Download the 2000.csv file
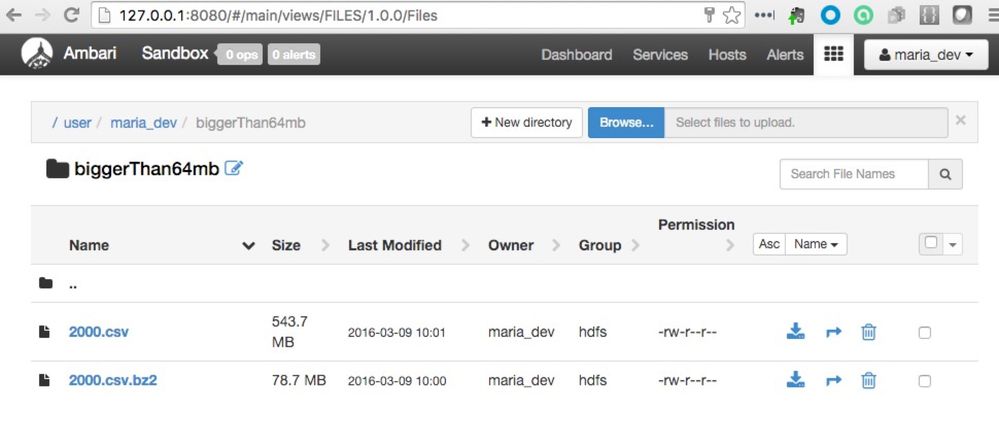 point(796,332)
